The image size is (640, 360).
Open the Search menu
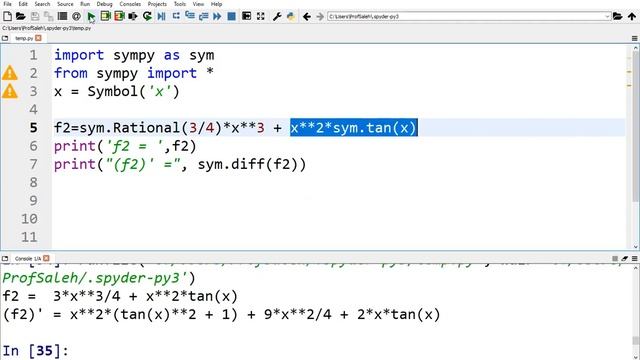42,4
